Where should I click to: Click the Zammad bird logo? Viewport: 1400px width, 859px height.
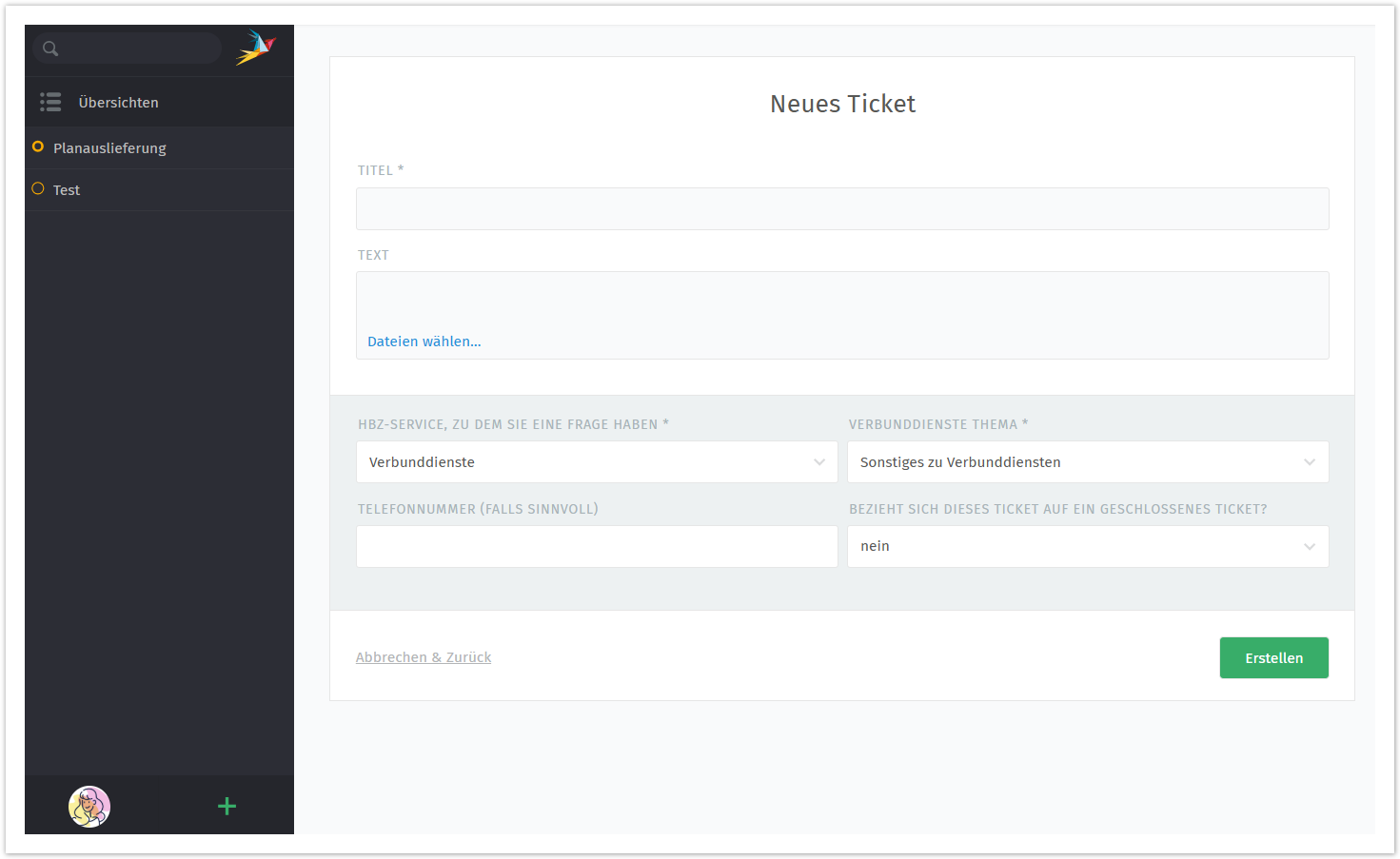click(255, 48)
